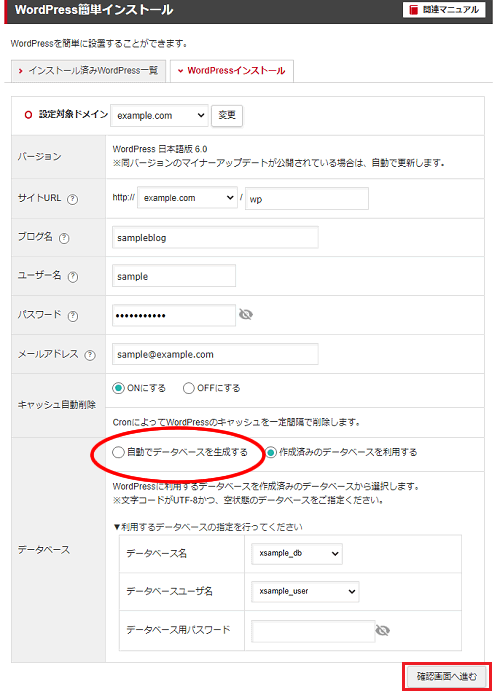Click the WordPress 日本語版 6.0 version text

160,149
